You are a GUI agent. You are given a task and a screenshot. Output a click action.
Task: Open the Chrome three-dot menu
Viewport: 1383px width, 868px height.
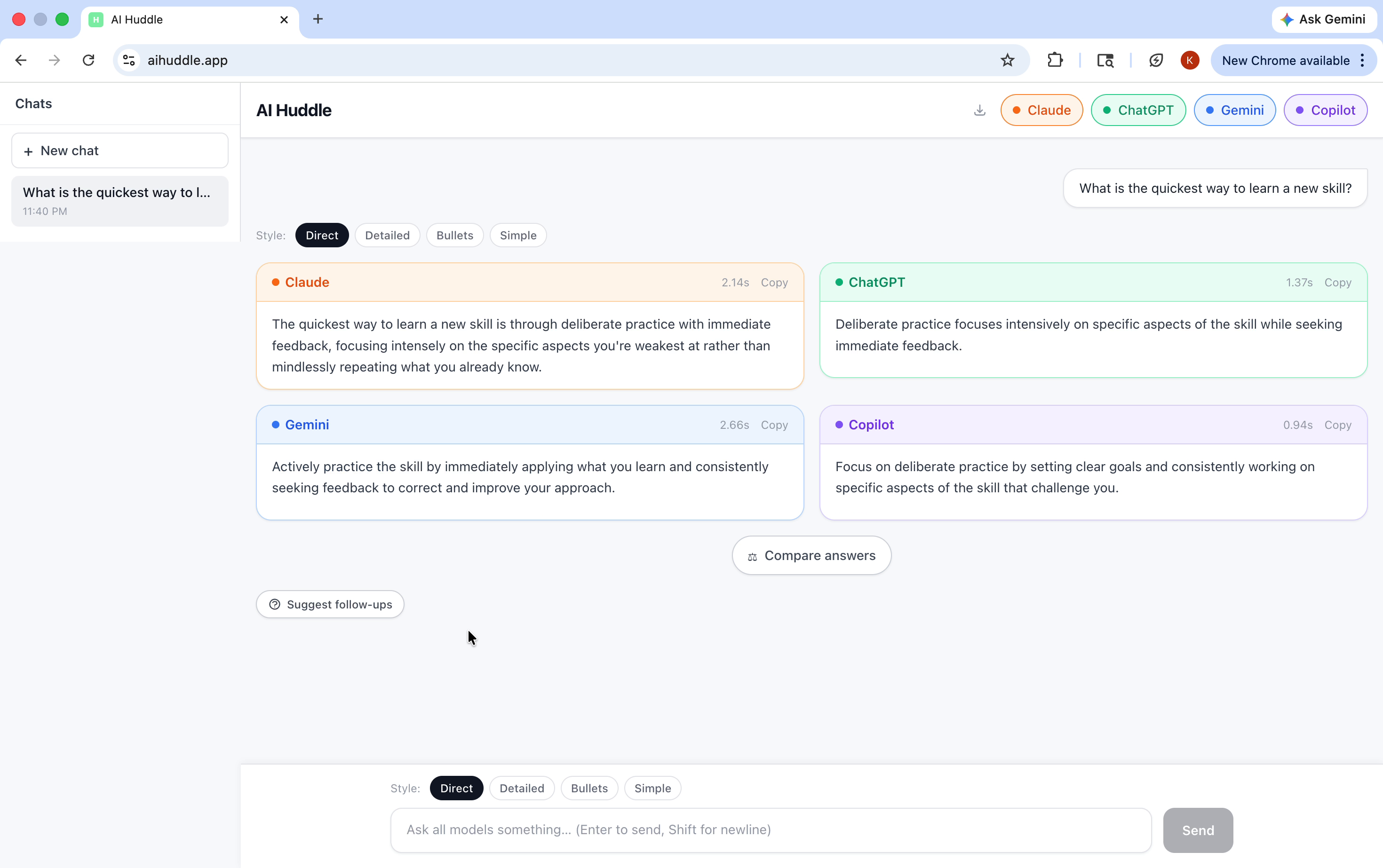1362,60
